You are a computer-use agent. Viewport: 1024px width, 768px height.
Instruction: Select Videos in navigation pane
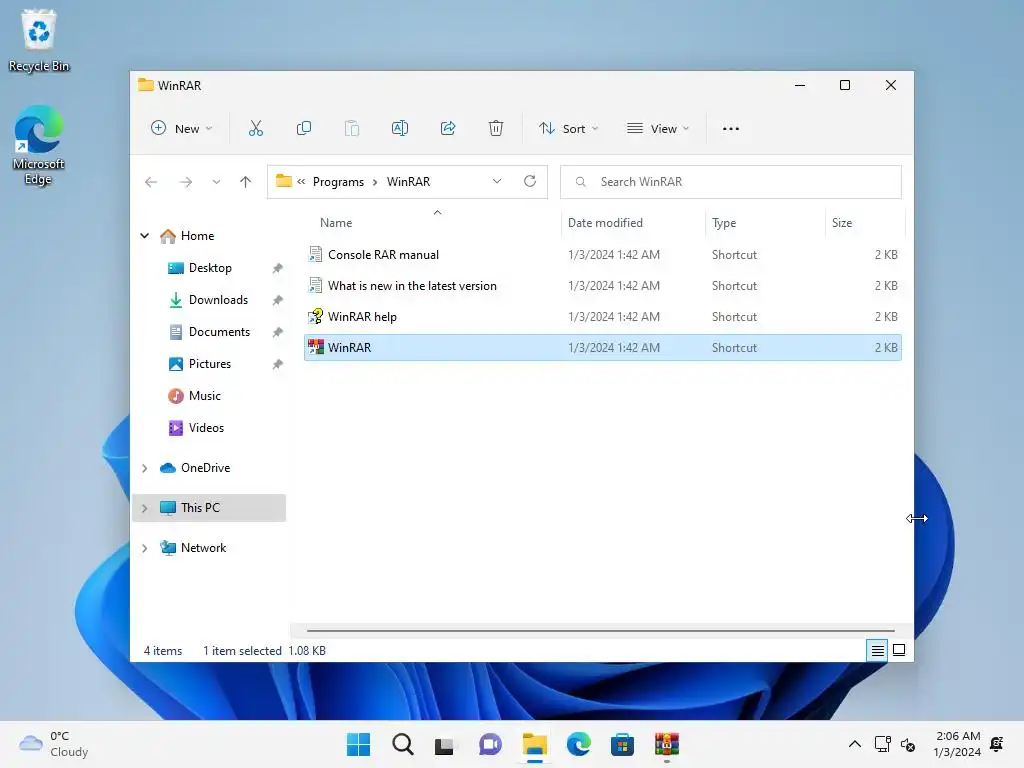pyautogui.click(x=206, y=428)
